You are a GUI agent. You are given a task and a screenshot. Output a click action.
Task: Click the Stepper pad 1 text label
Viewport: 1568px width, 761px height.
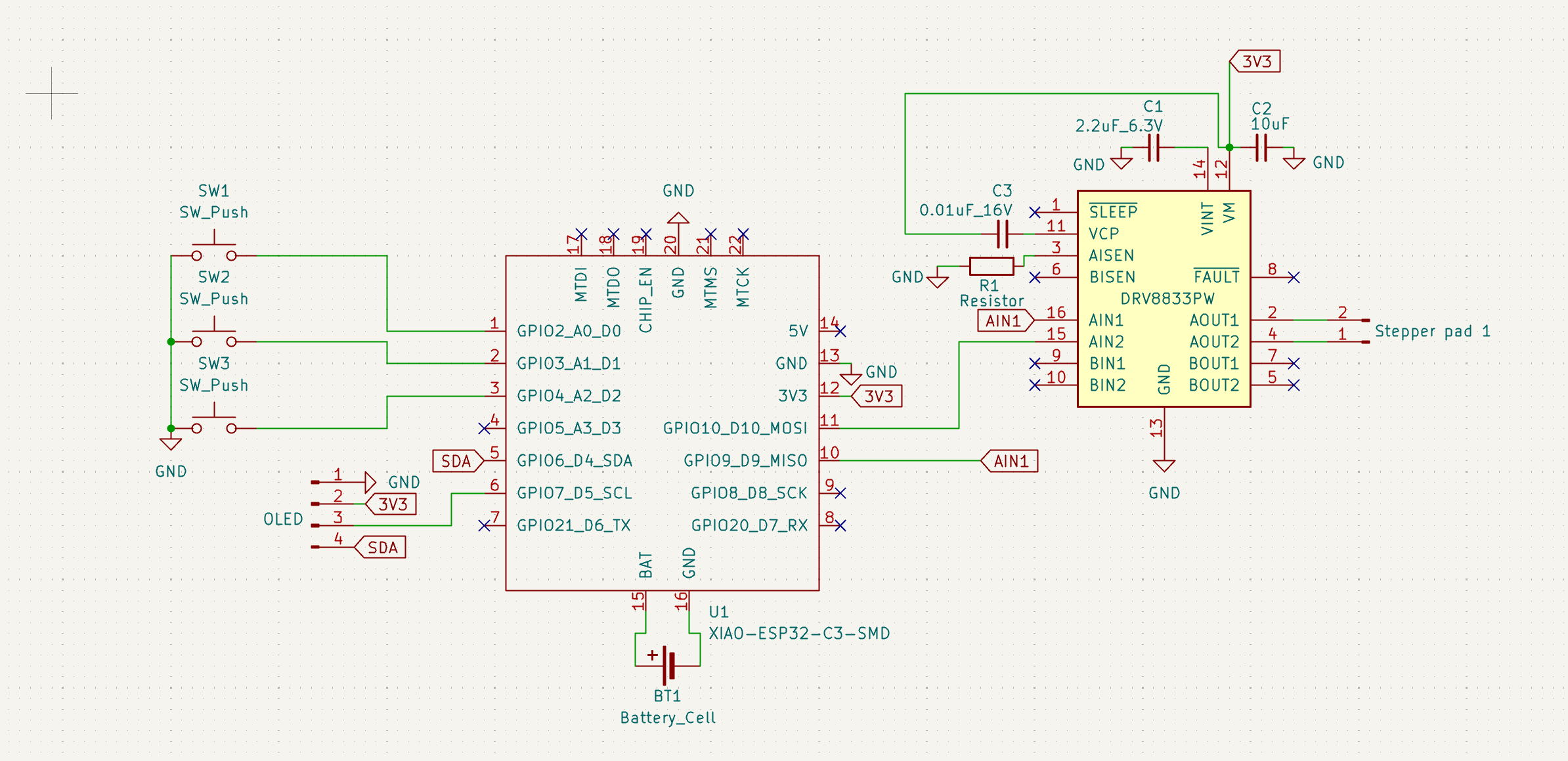click(x=1431, y=332)
